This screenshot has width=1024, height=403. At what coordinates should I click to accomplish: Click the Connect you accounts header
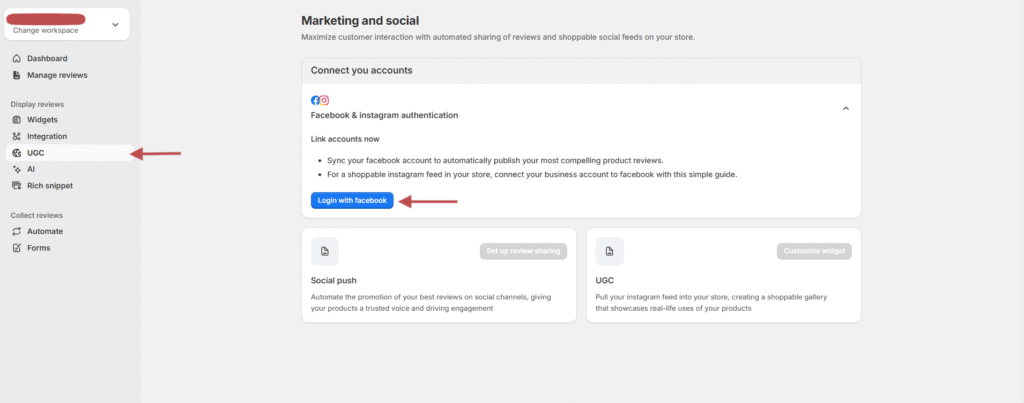361,71
